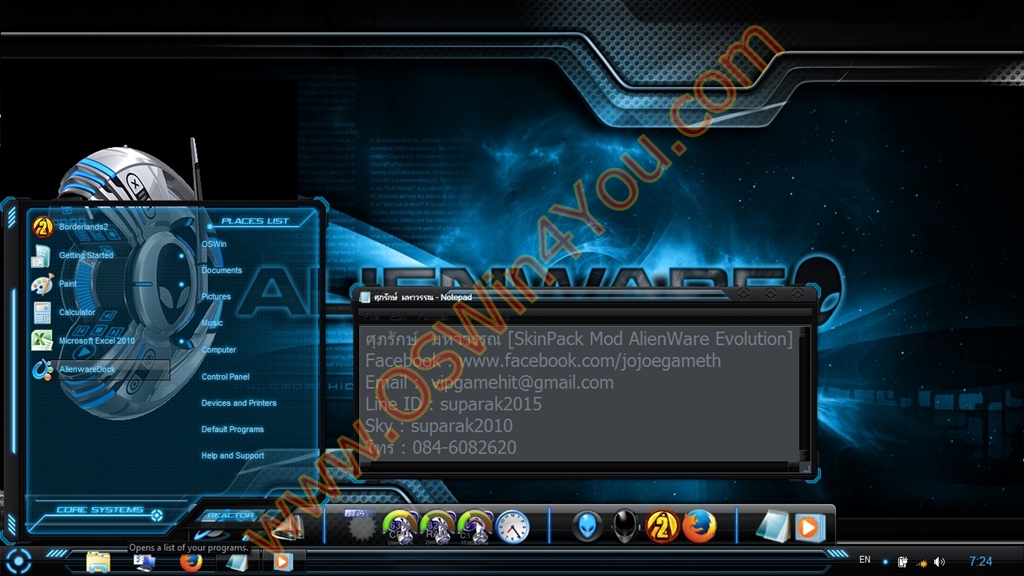Click the 7:24 clock in the taskbar

click(980, 562)
